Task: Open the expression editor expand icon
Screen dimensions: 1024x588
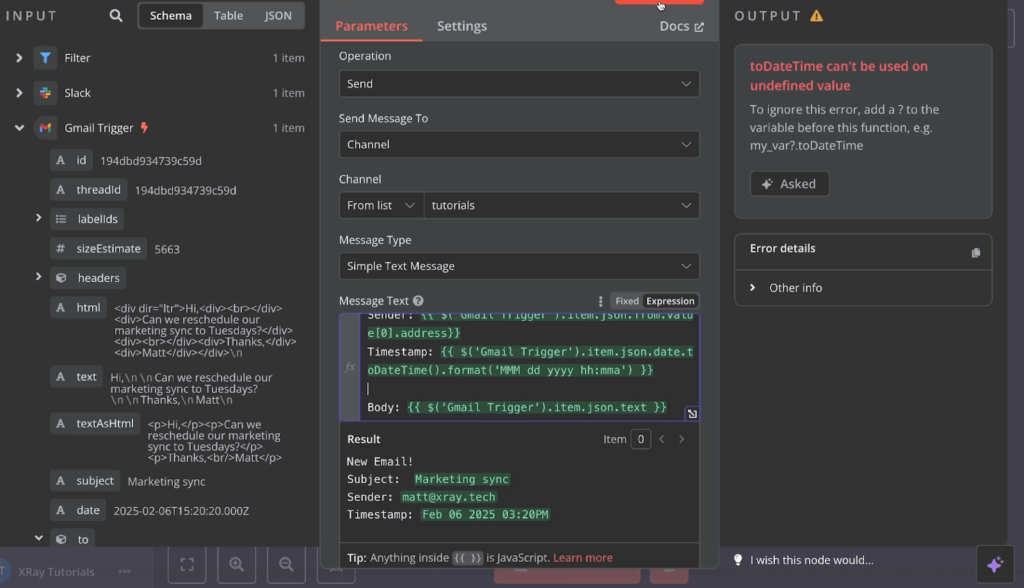Action: coord(691,413)
